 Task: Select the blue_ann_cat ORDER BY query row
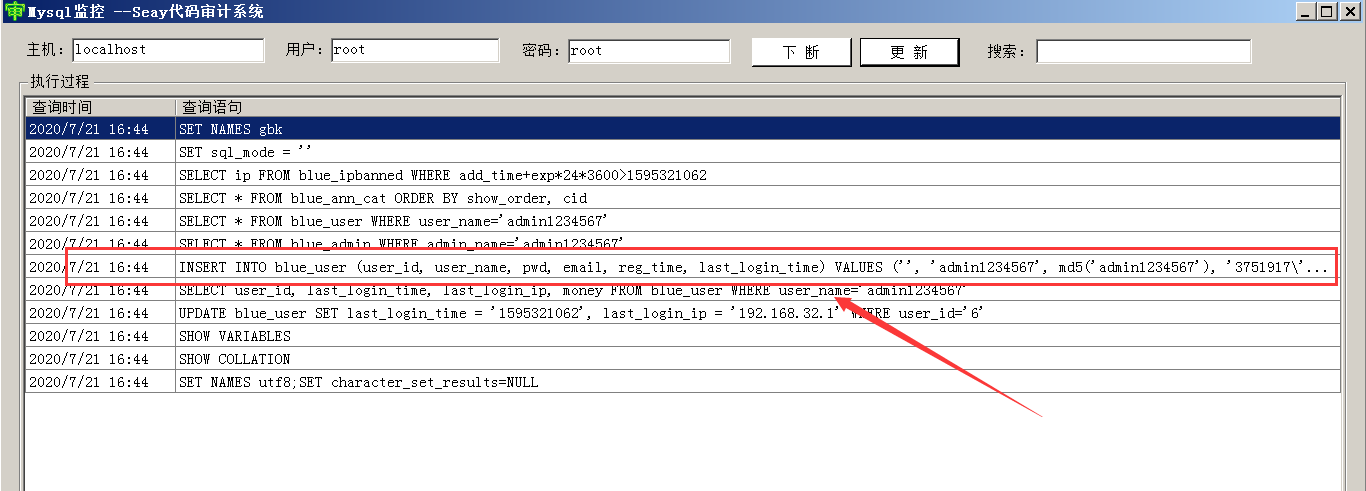[683, 198]
